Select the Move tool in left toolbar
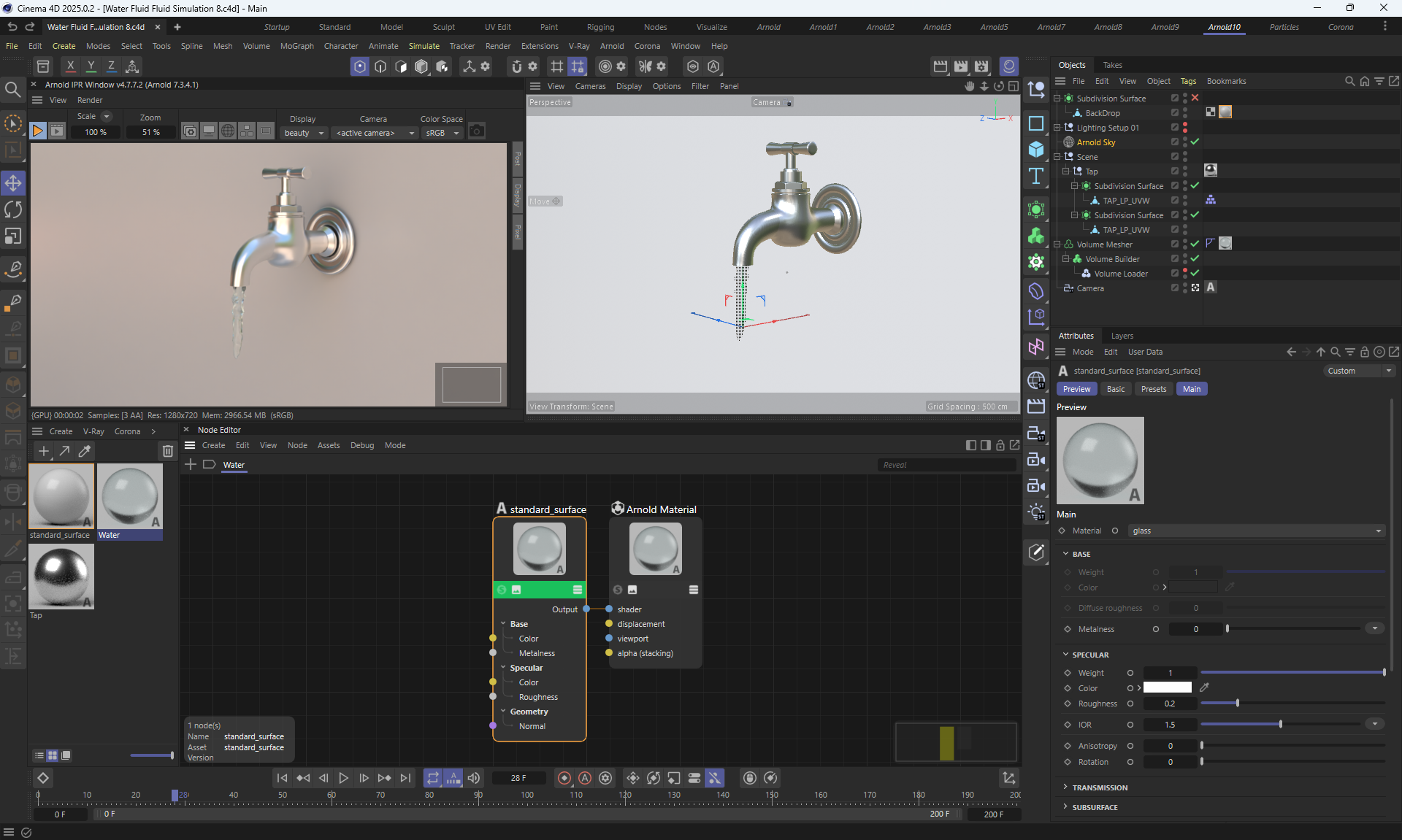Viewport: 1402px width, 840px height. [x=13, y=183]
